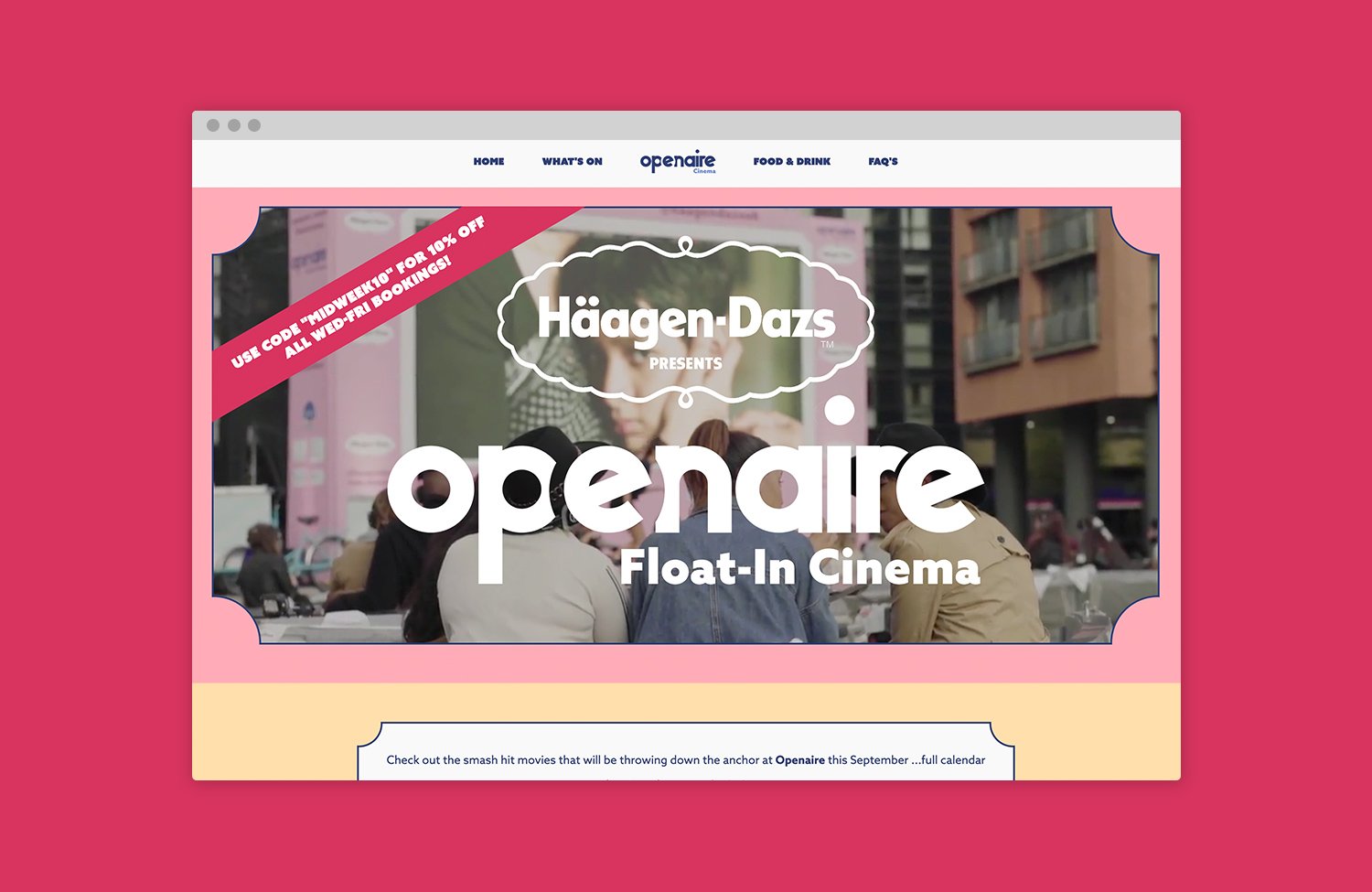Go to the FOOD & DRINK page
The height and width of the screenshot is (892, 1372).
[x=792, y=161]
